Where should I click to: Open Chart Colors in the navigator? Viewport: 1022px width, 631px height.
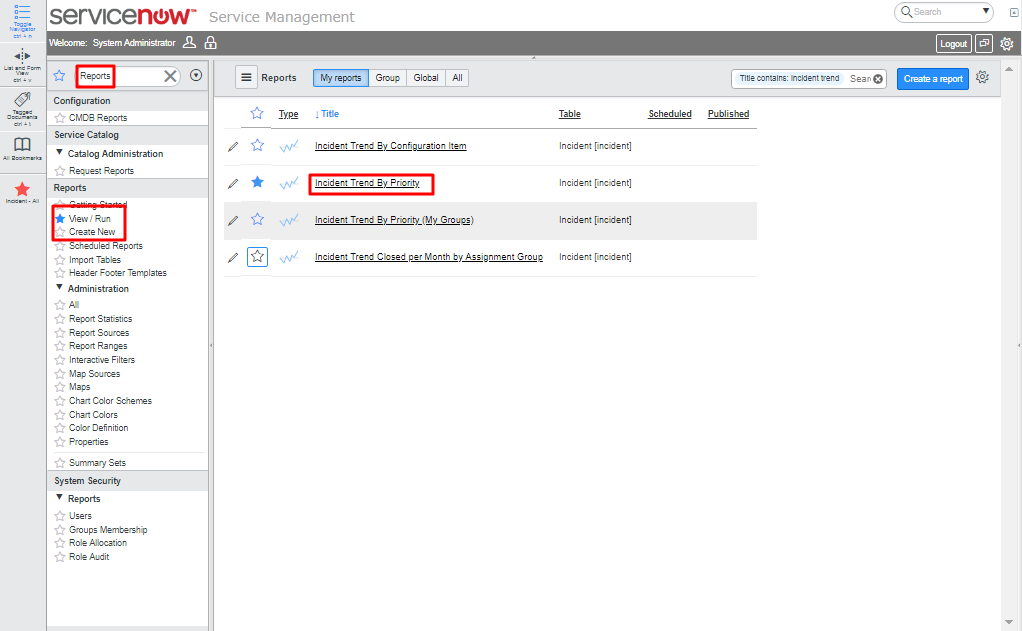coord(93,414)
